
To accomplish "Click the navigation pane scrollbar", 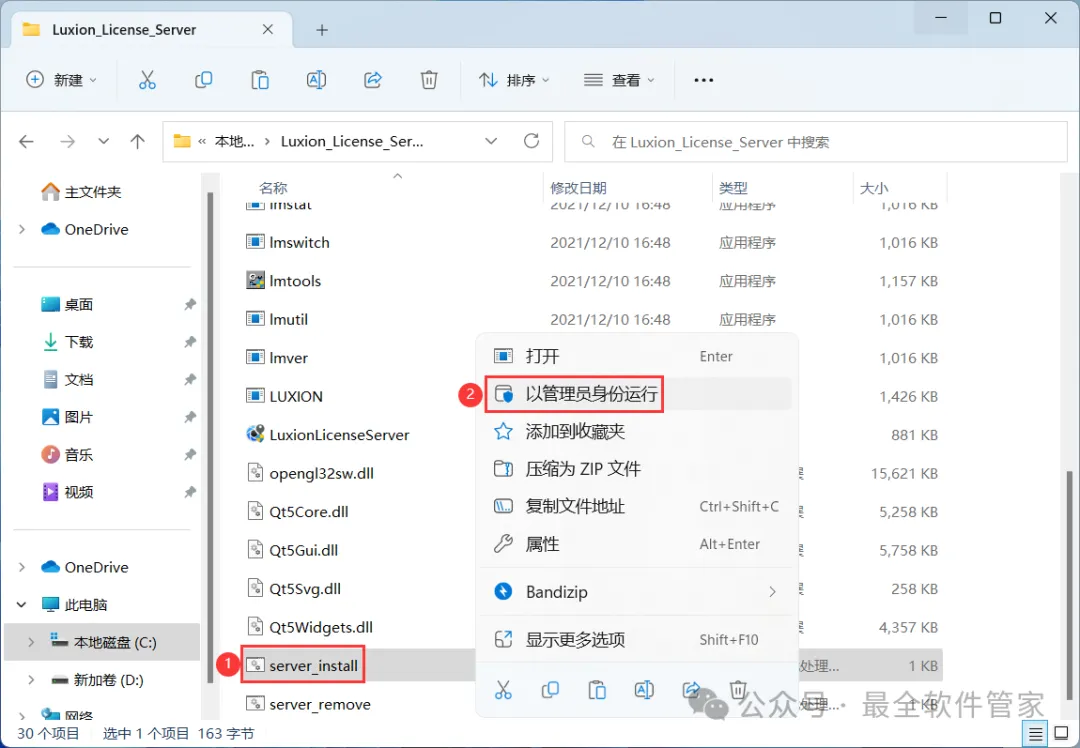I will pyautogui.click(x=210, y=437).
